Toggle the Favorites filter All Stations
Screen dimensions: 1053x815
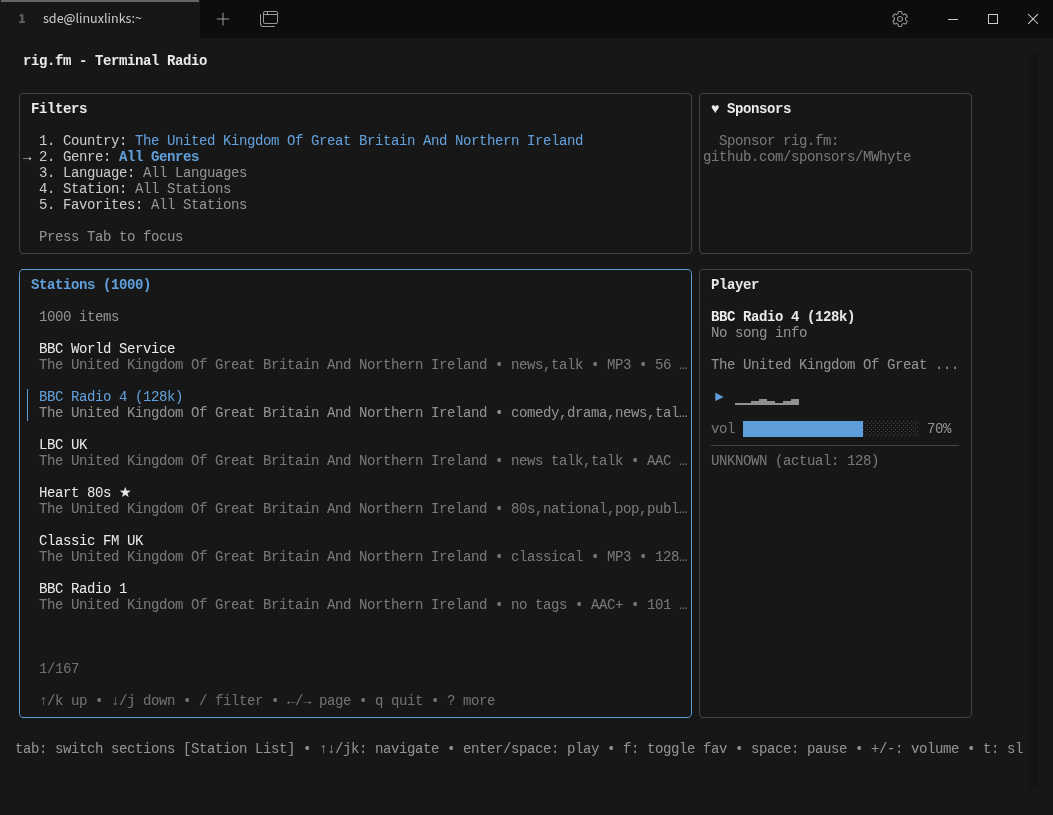[x=198, y=205]
